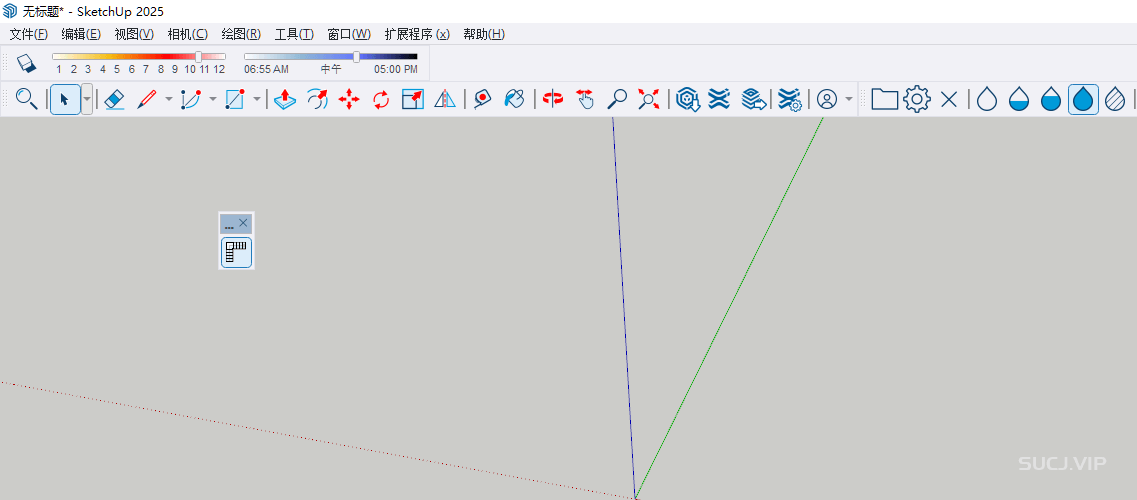Open Extension Warehouse icon

pos(719,99)
